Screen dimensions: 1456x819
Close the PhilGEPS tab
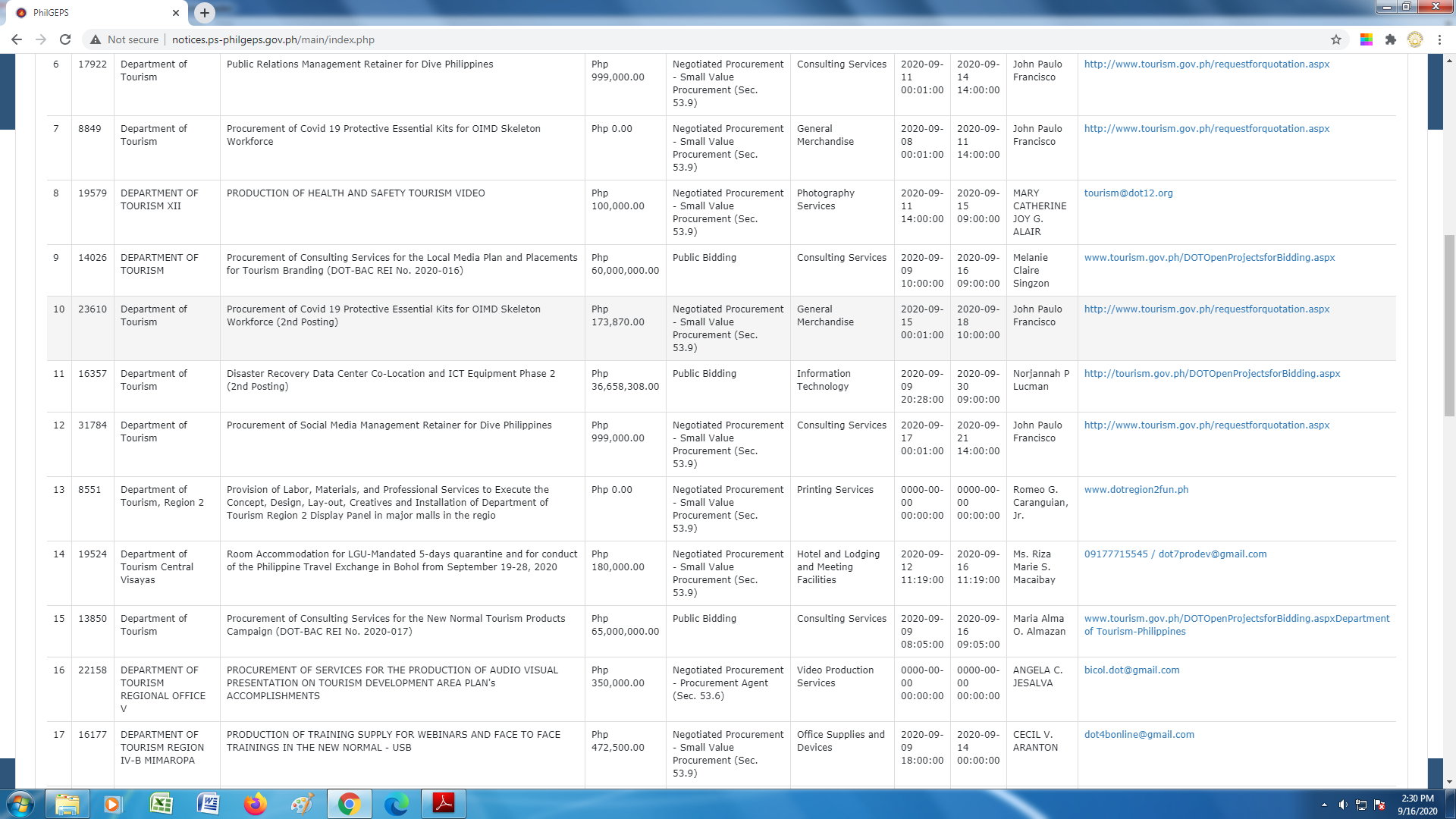[x=175, y=13]
